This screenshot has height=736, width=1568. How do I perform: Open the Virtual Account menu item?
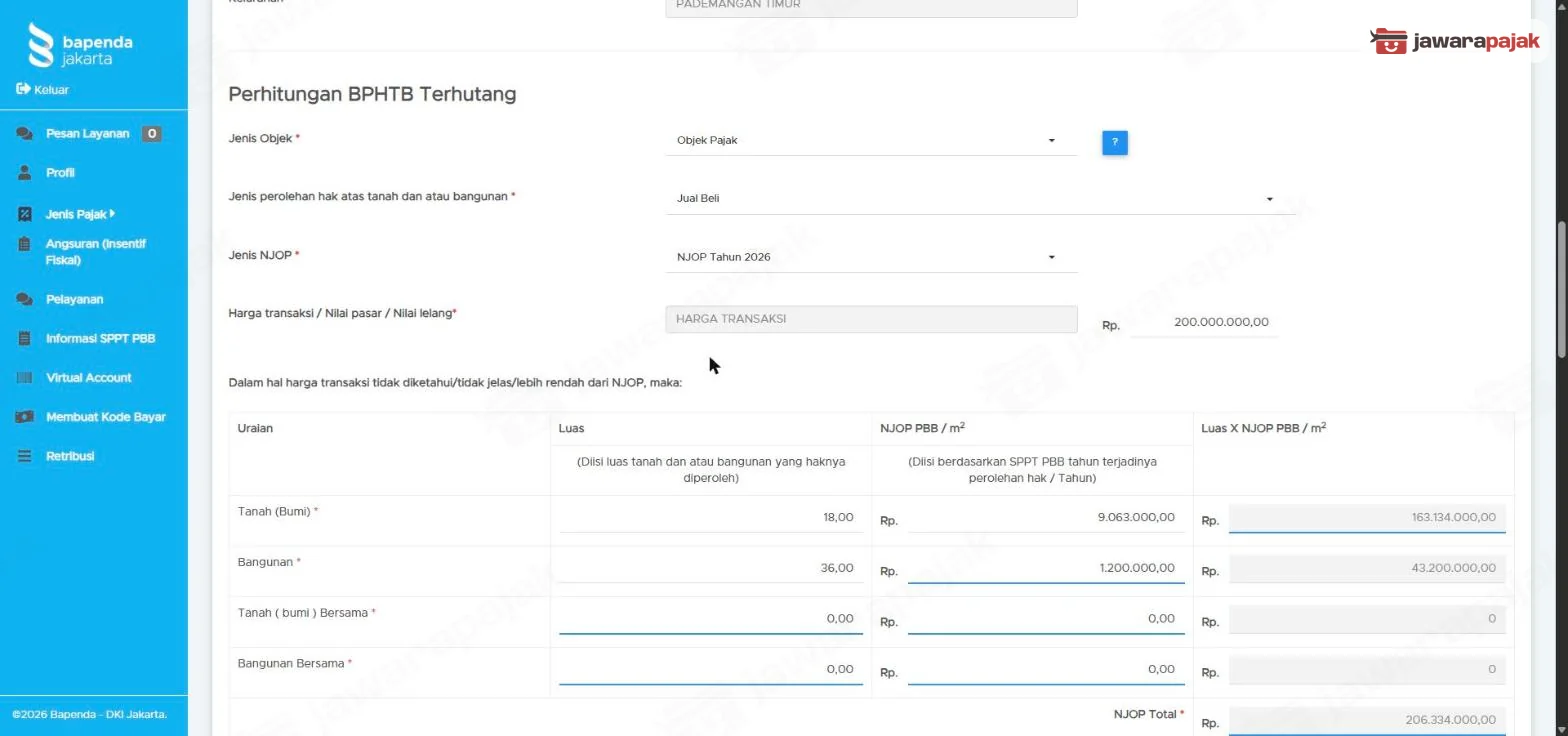click(89, 378)
